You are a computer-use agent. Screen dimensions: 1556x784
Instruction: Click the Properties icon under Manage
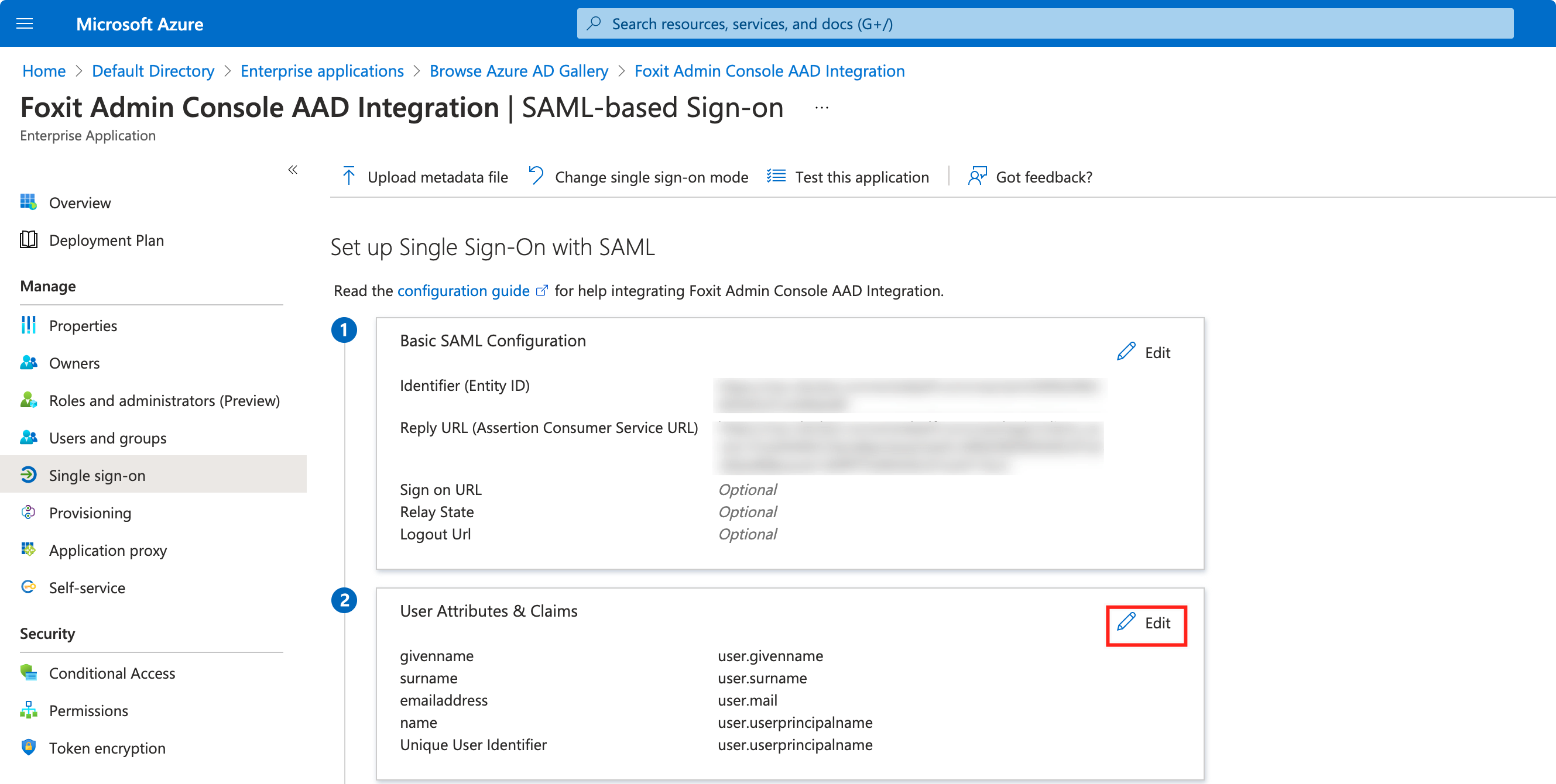[x=28, y=325]
